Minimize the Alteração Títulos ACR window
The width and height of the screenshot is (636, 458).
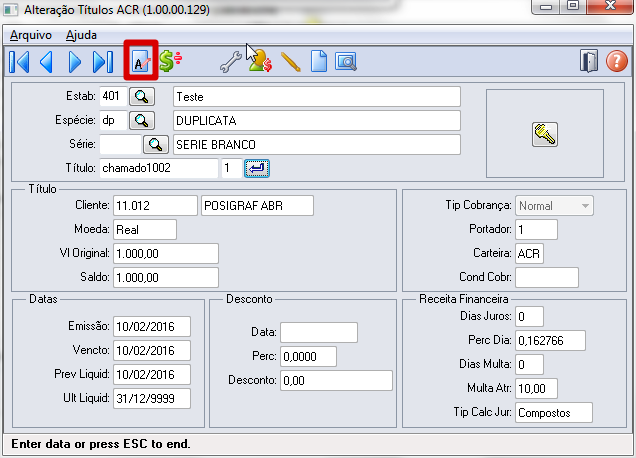[x=546, y=6]
